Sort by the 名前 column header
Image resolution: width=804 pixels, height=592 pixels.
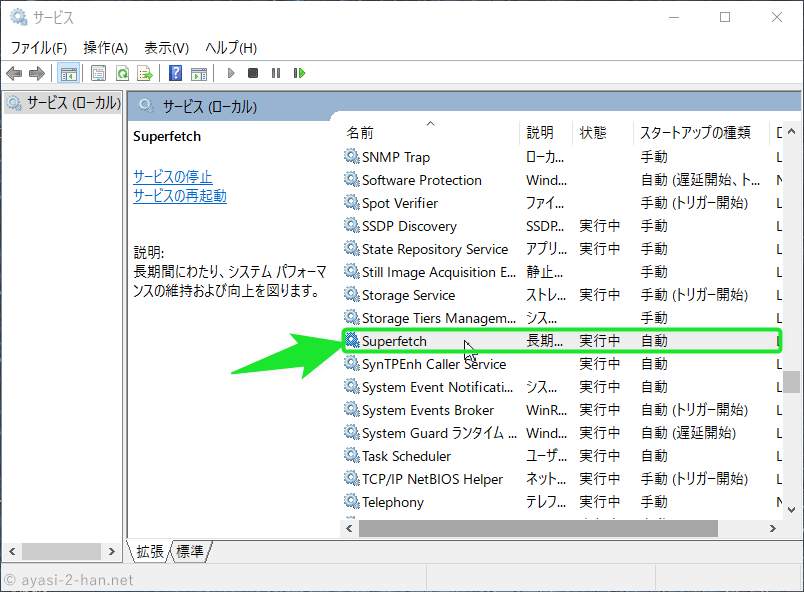coord(360,132)
